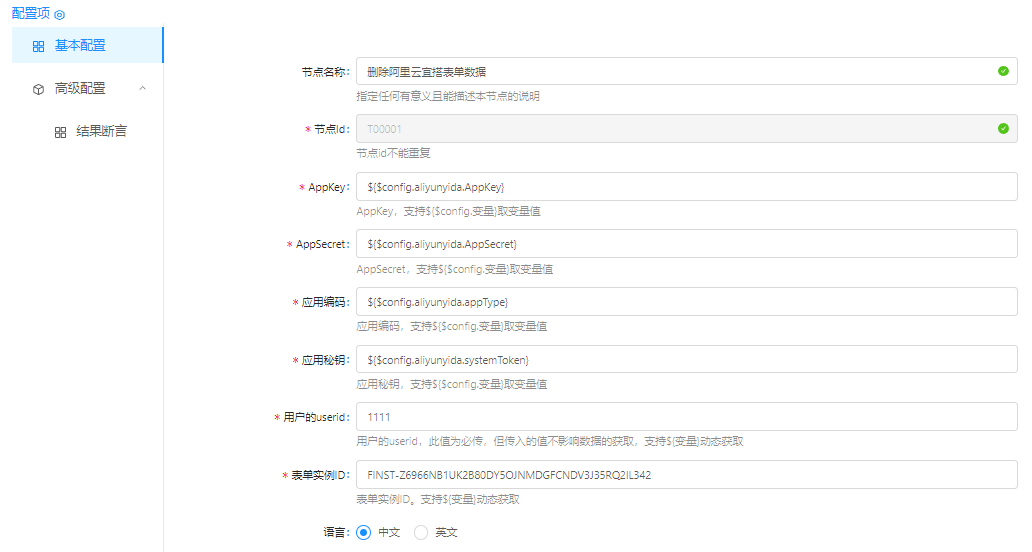This screenshot has height=552, width=1032.
Task: Click the grid icon next to 基本配置
Action: point(38,46)
